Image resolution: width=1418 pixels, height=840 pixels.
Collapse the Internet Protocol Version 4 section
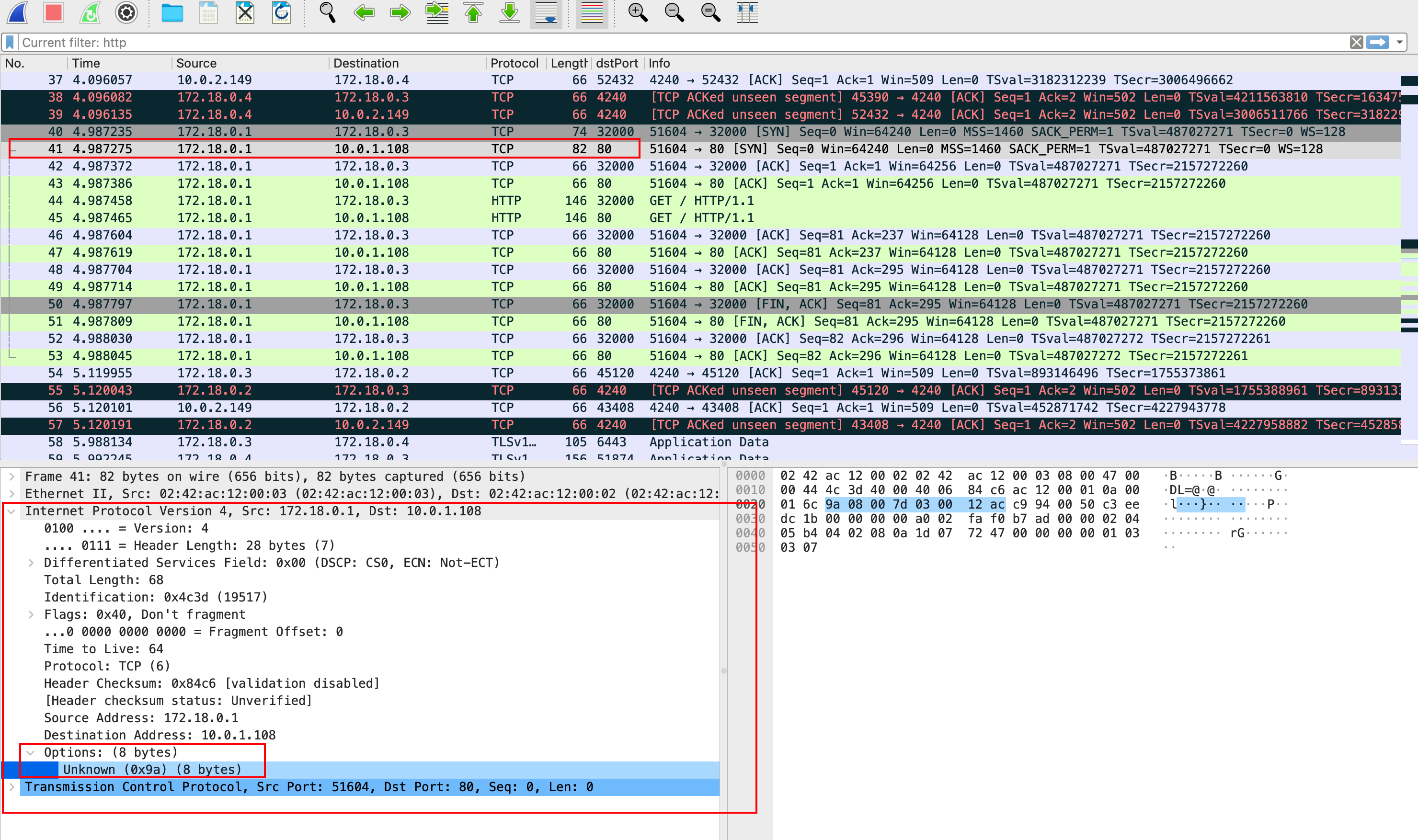click(x=12, y=511)
